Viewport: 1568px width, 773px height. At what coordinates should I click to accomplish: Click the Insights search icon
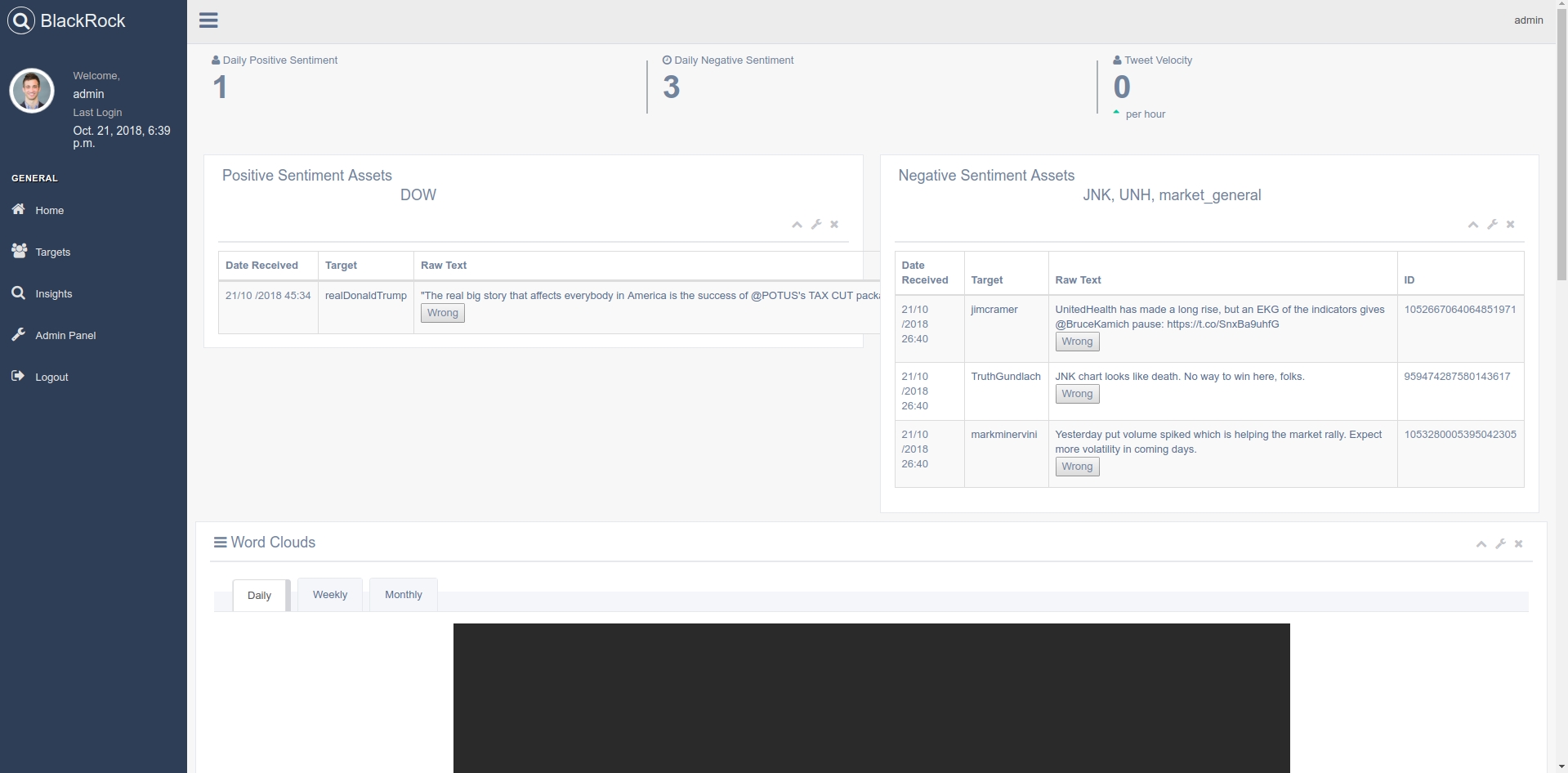18,293
